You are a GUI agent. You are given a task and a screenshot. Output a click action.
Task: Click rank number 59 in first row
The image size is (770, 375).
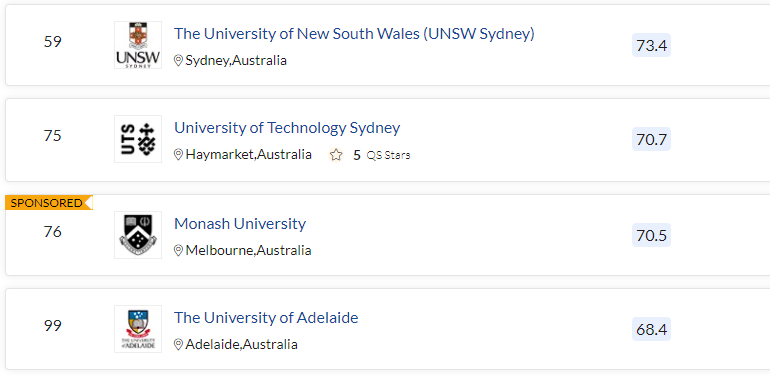pos(53,42)
